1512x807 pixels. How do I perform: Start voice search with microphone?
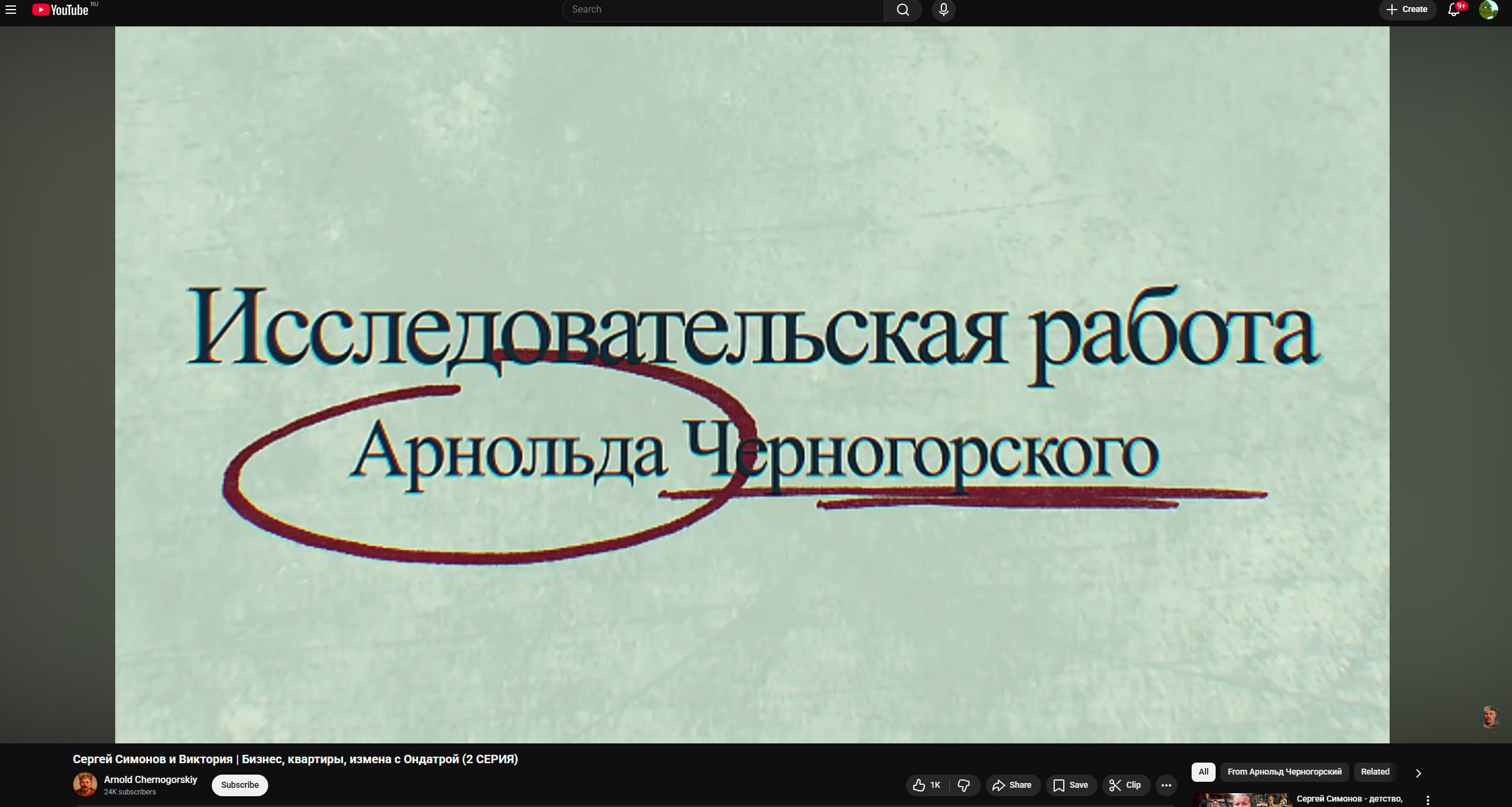point(943,10)
